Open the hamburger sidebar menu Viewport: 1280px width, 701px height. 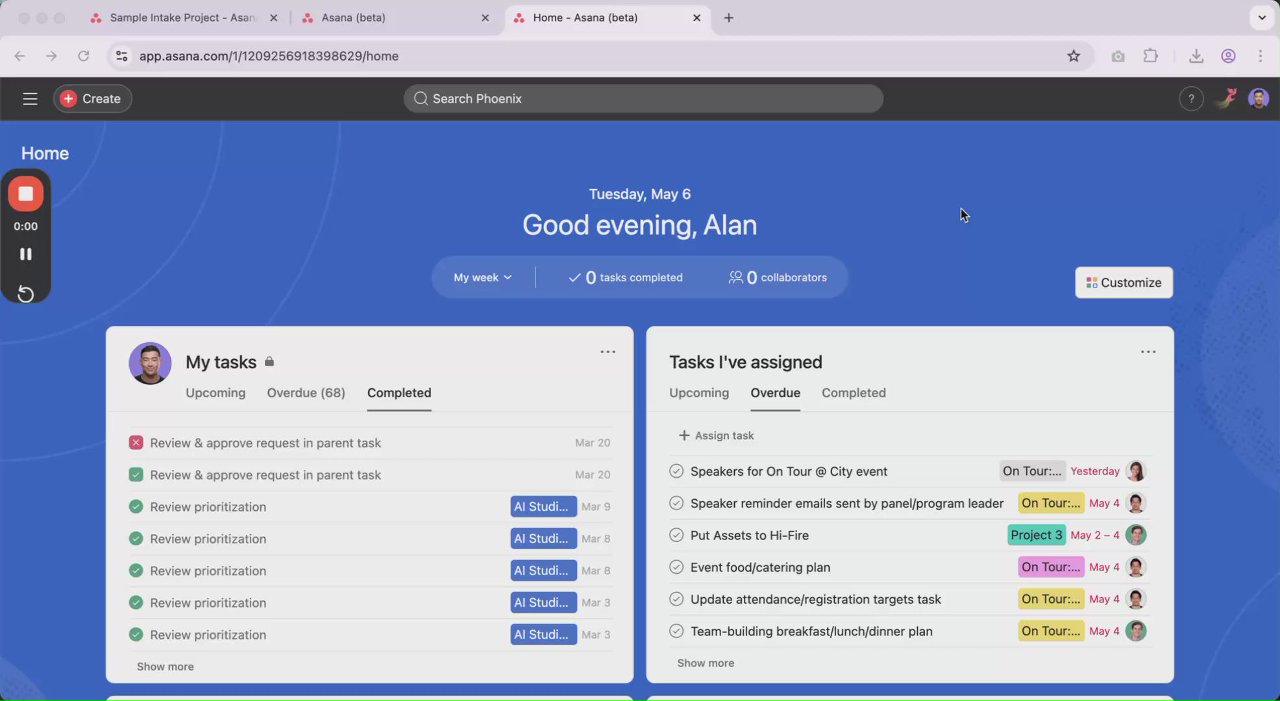click(30, 99)
